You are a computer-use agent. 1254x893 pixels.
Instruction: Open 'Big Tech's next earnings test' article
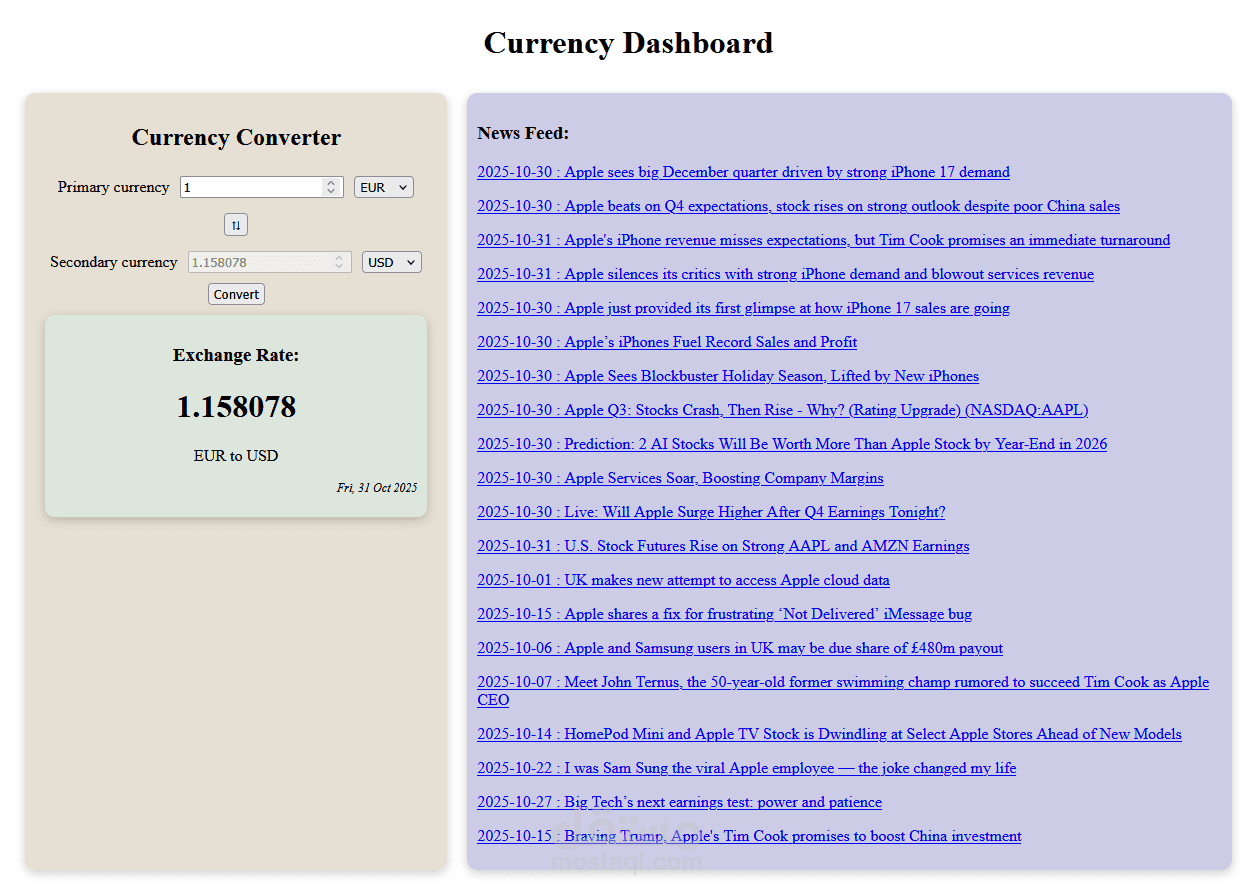[x=679, y=802]
